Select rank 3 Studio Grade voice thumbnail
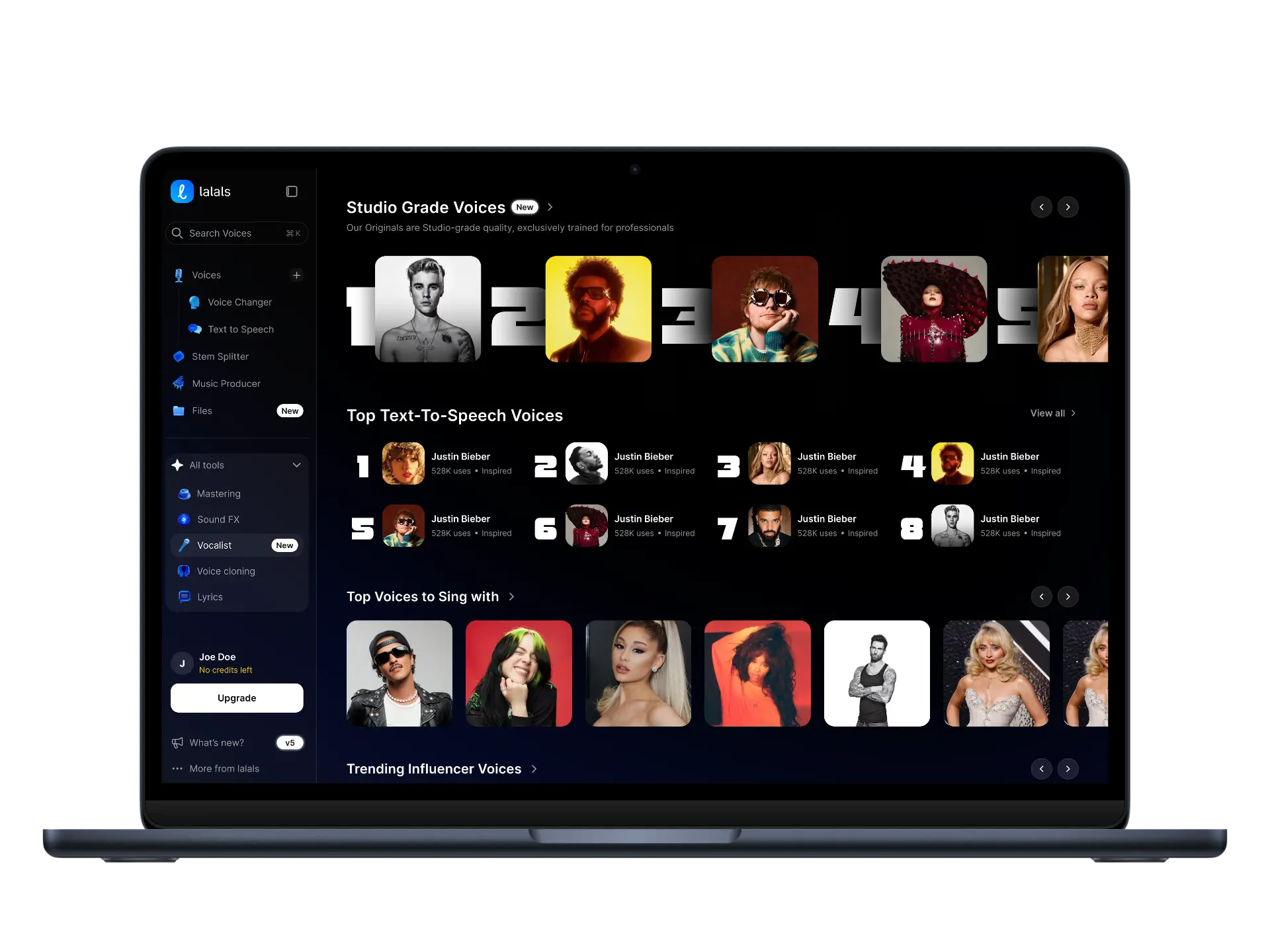Image resolution: width=1270 pixels, height=952 pixels. pos(765,309)
